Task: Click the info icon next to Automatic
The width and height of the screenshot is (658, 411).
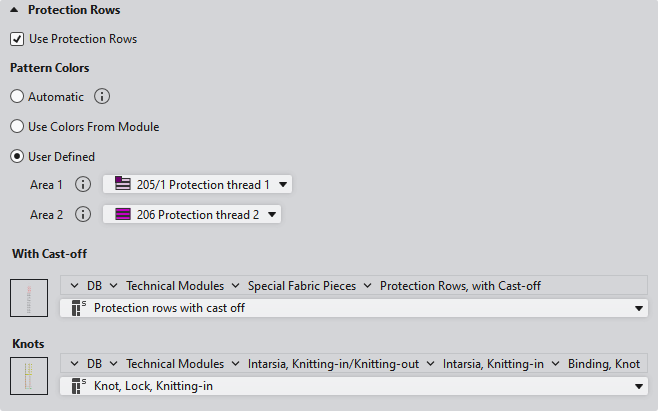Action: [x=102, y=97]
